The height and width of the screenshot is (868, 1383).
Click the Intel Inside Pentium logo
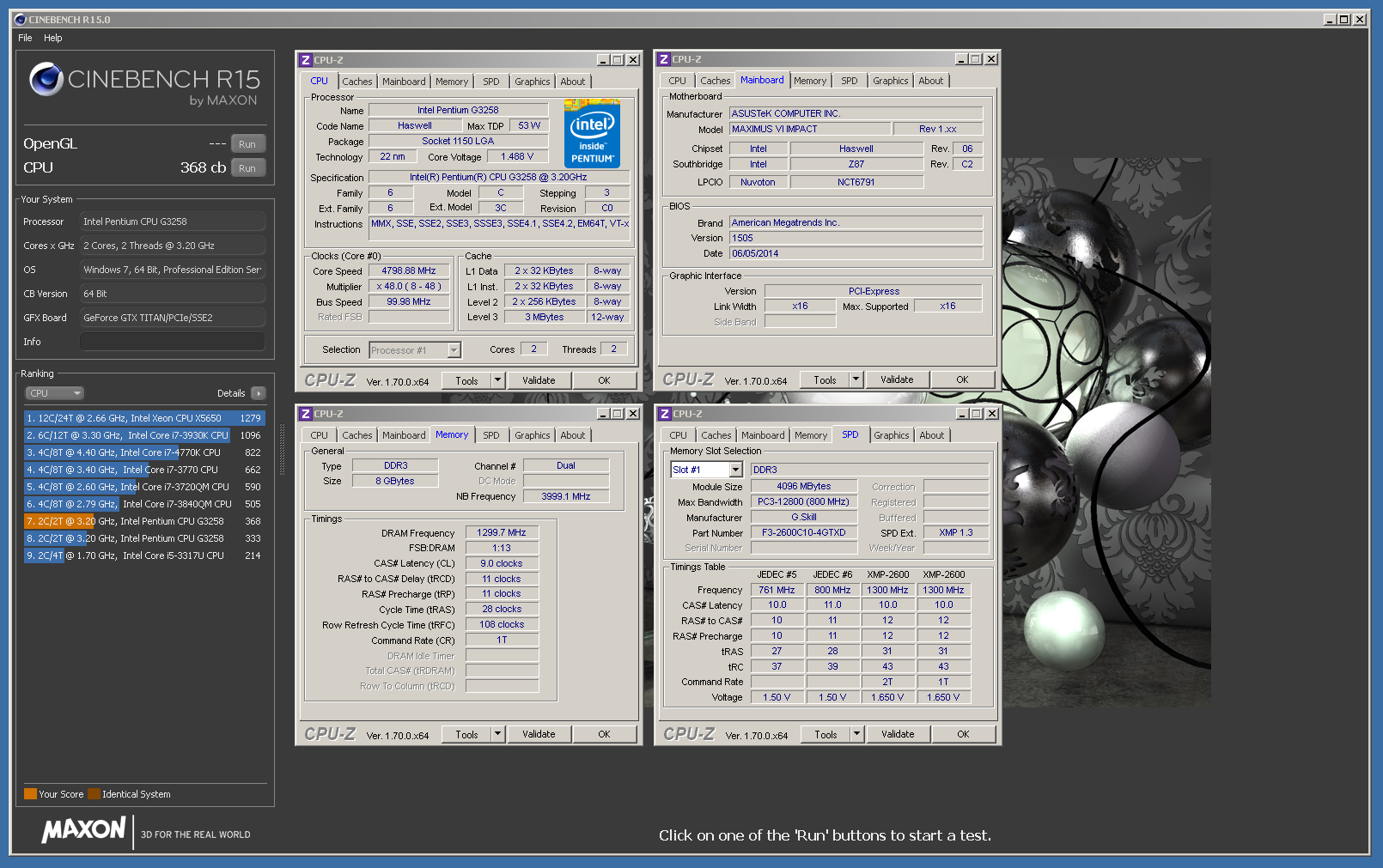click(x=592, y=132)
